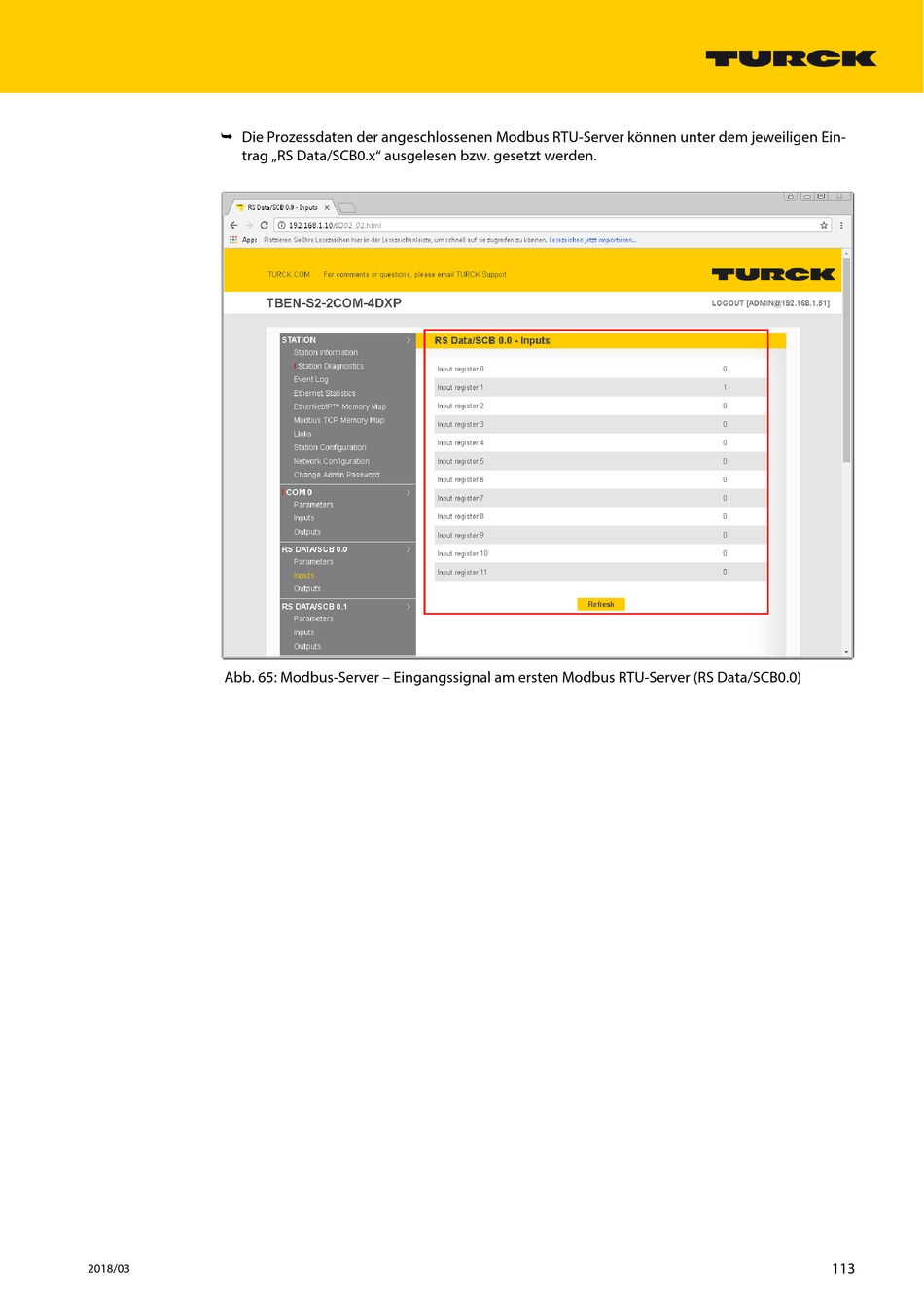Screen dimensions: 924x1306
Task: Click the 'RS Data/SCB 0.0 - Inputs' panel heading
Action: (x=492, y=341)
